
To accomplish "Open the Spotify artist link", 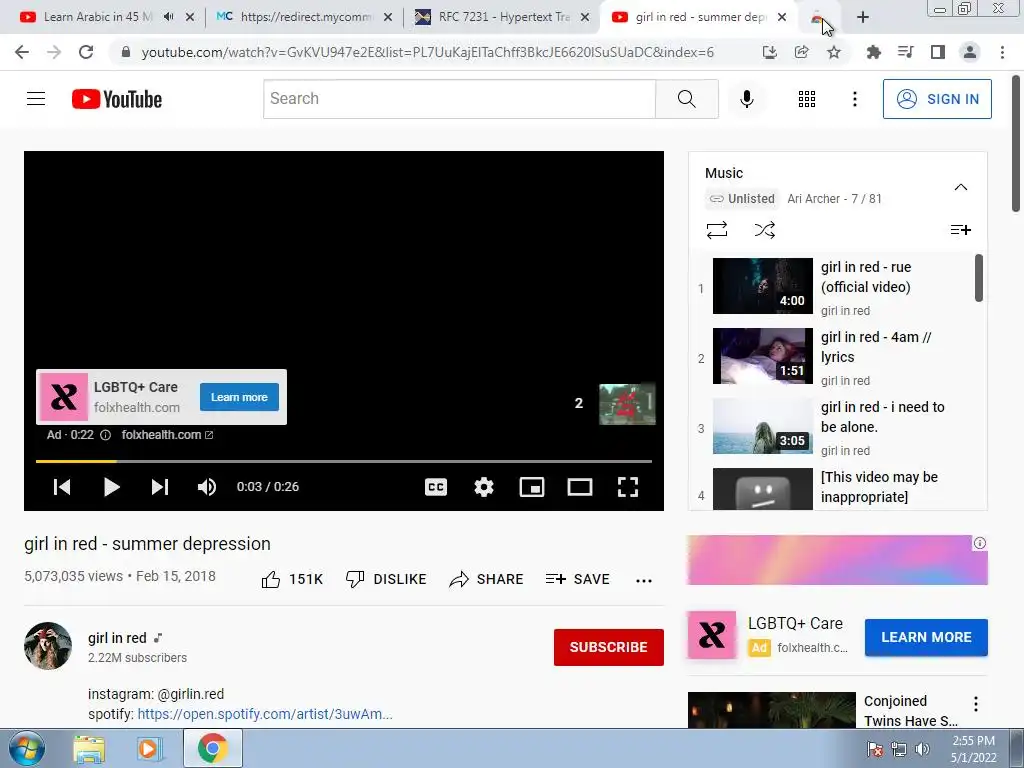I will pyautogui.click(x=264, y=714).
